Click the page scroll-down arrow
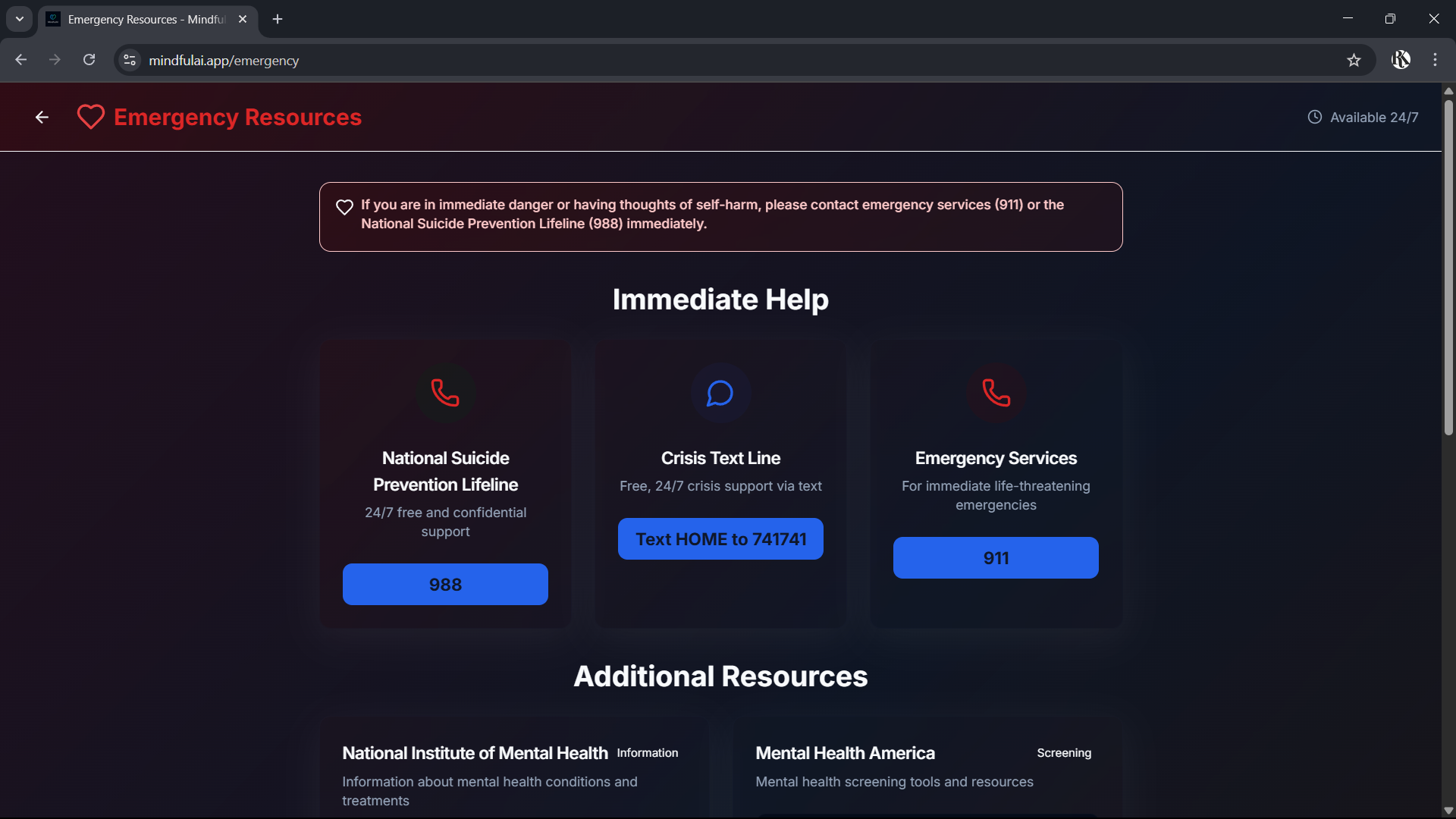 coord(1448,810)
